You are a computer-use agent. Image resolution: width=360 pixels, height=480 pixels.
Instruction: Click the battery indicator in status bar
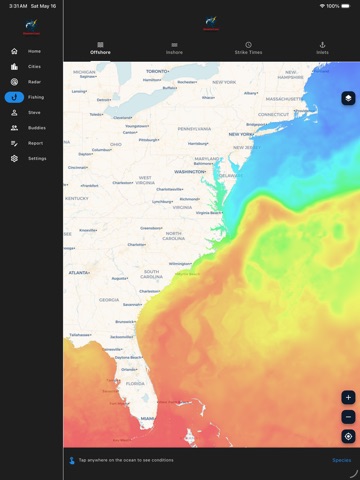point(346,6)
